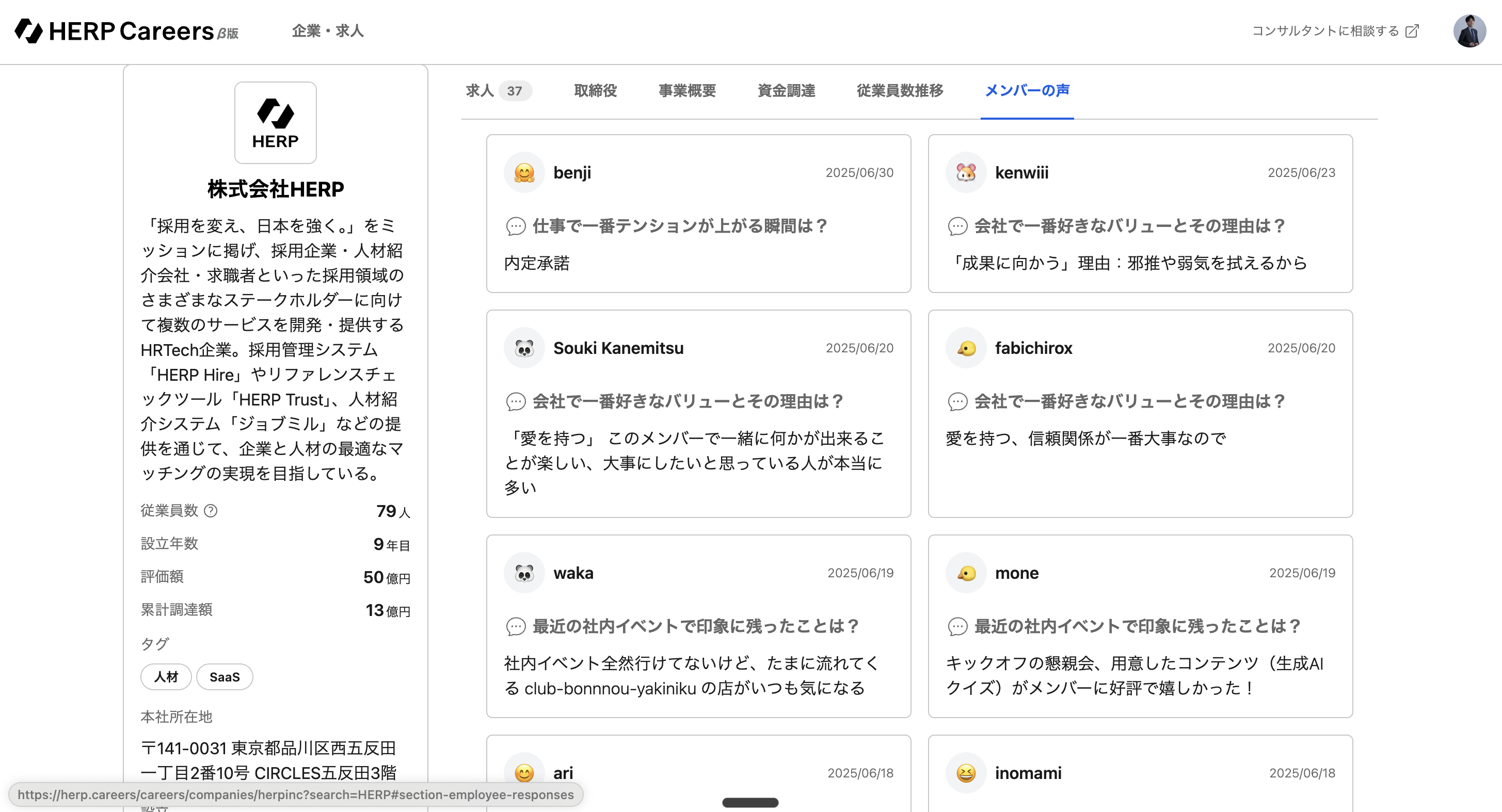Click the HERP Careers logo icon
This screenshot has width=1502, height=812.
(28, 31)
